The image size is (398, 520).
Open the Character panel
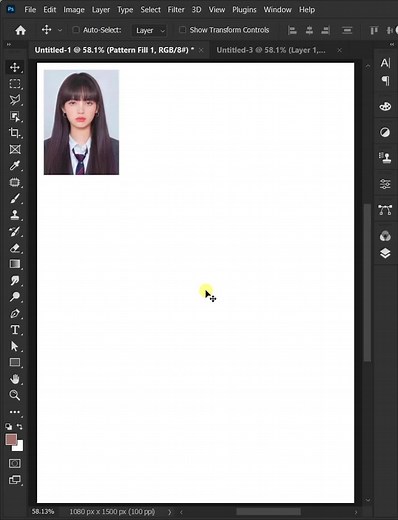tap(385, 63)
